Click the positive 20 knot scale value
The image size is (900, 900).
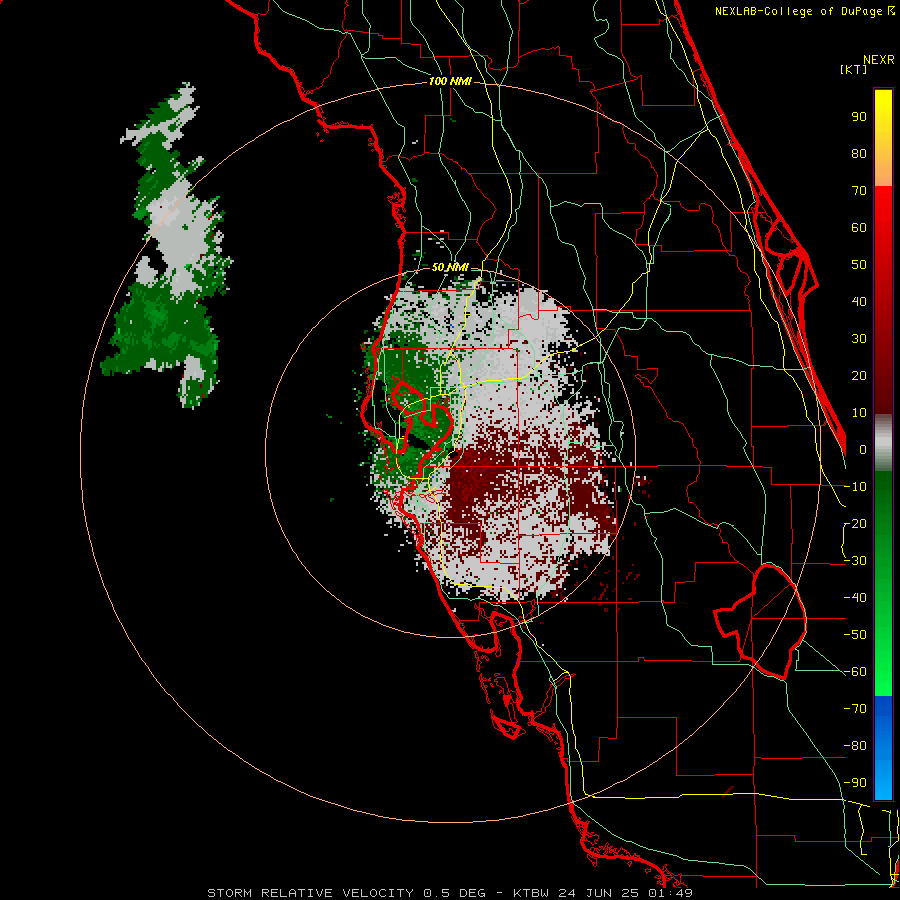[859, 375]
